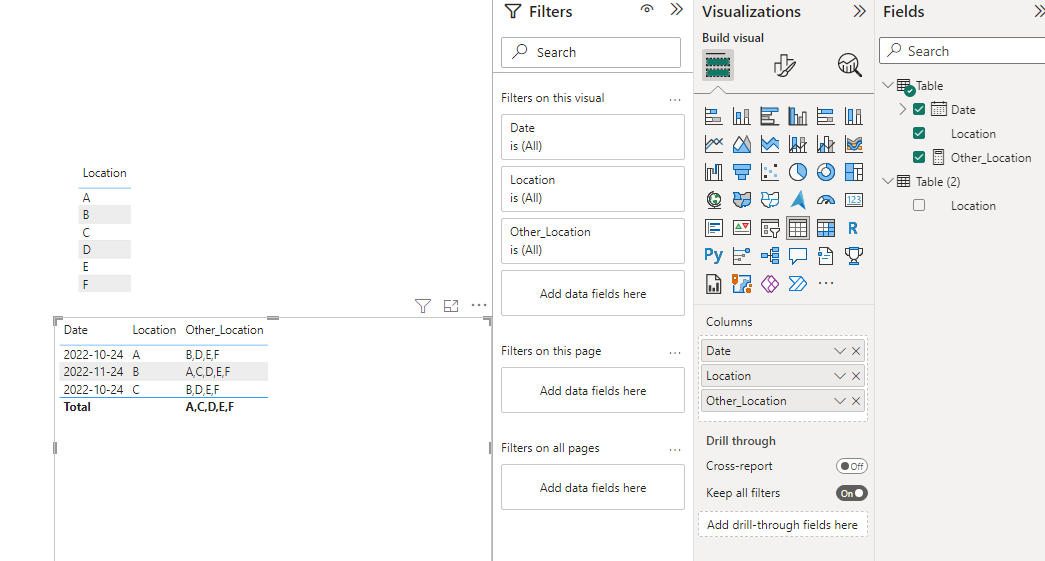1045x561 pixels.
Task: Select the trophy goals visual
Action: pyautogui.click(x=853, y=255)
